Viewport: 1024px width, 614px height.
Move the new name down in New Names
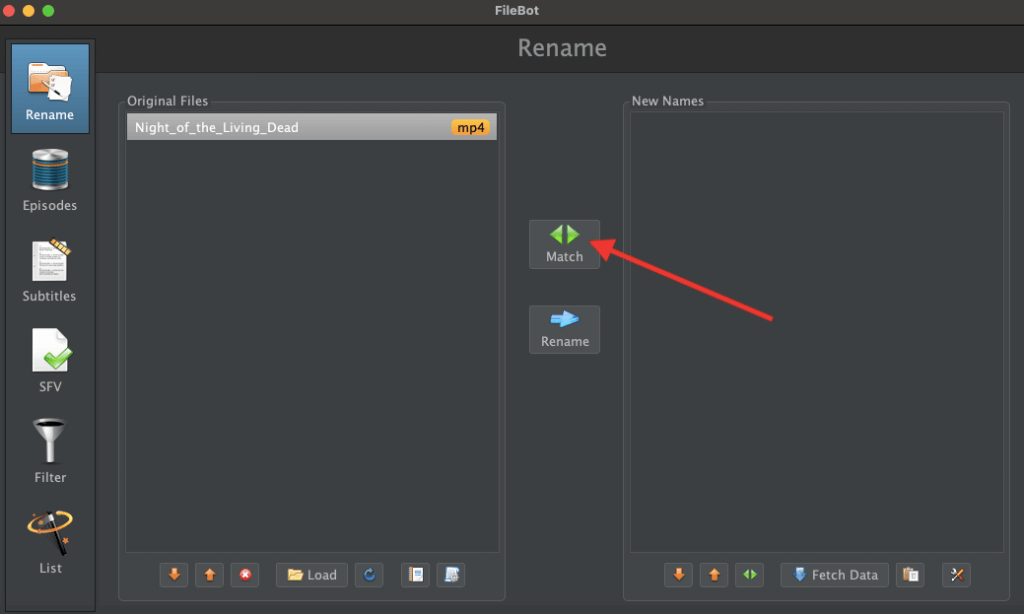point(679,575)
